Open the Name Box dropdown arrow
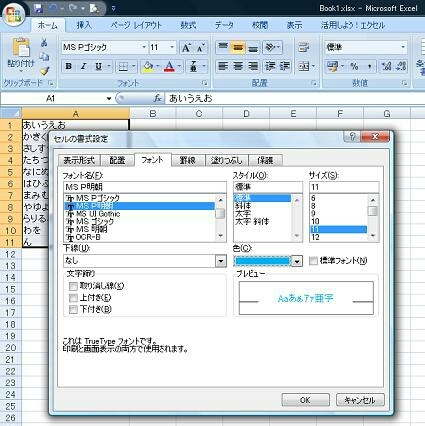 point(109,98)
